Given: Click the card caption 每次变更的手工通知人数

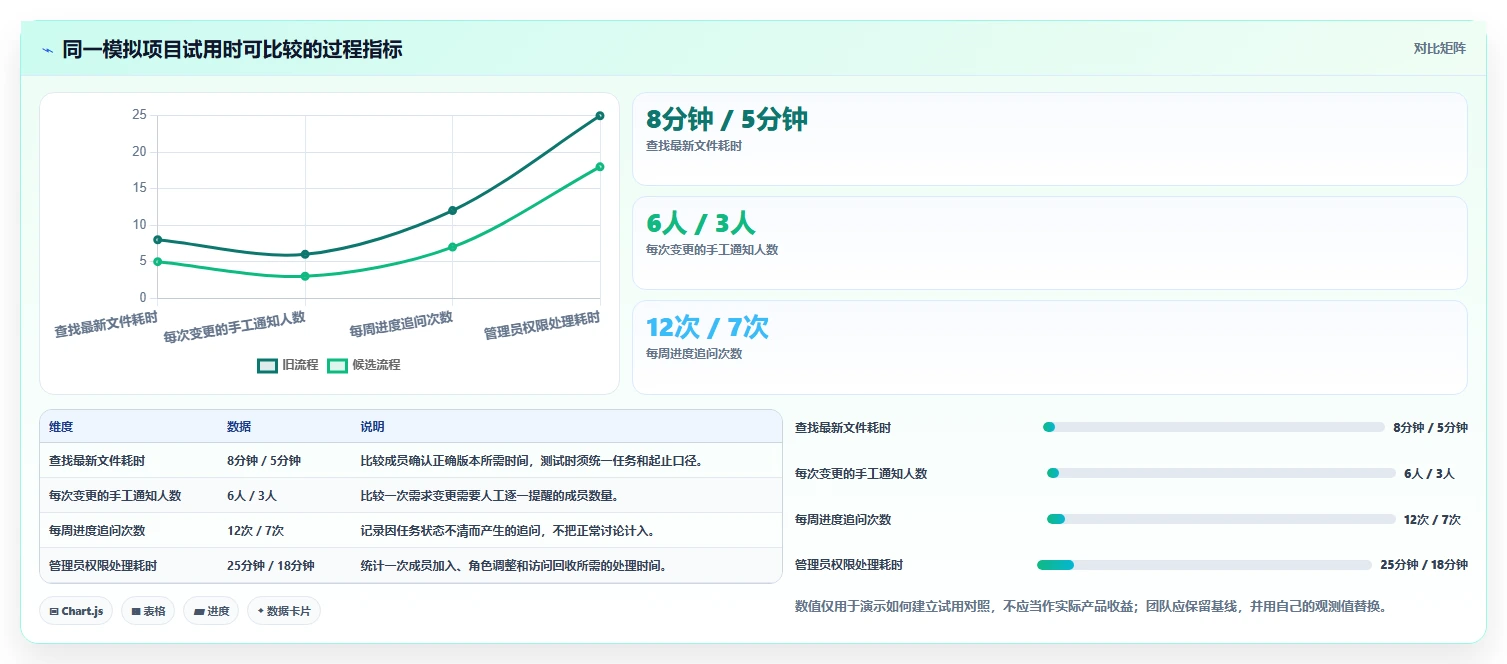Looking at the screenshot, I should tap(712, 250).
